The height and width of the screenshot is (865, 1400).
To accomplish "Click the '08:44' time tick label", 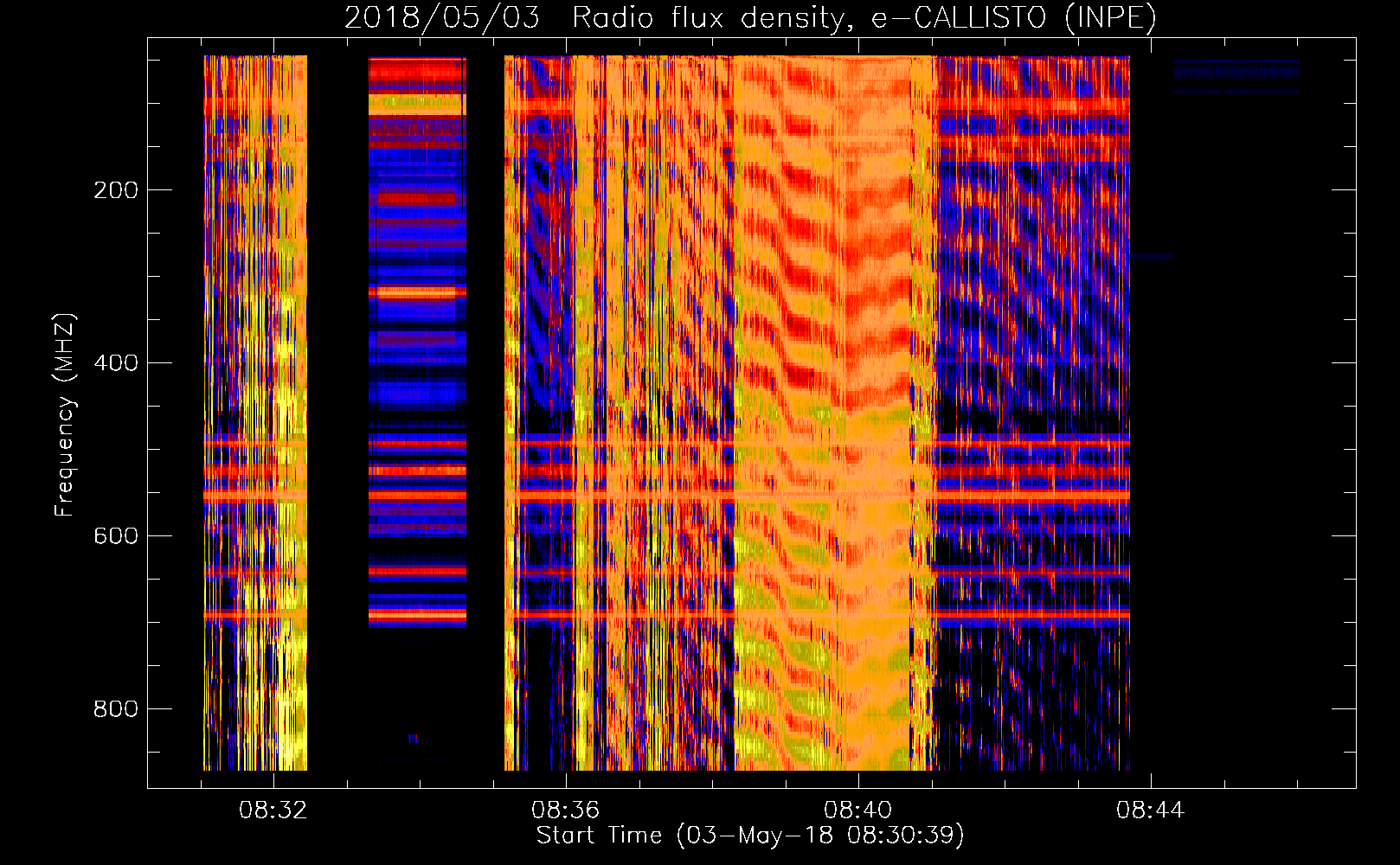I will pyautogui.click(x=1151, y=811).
